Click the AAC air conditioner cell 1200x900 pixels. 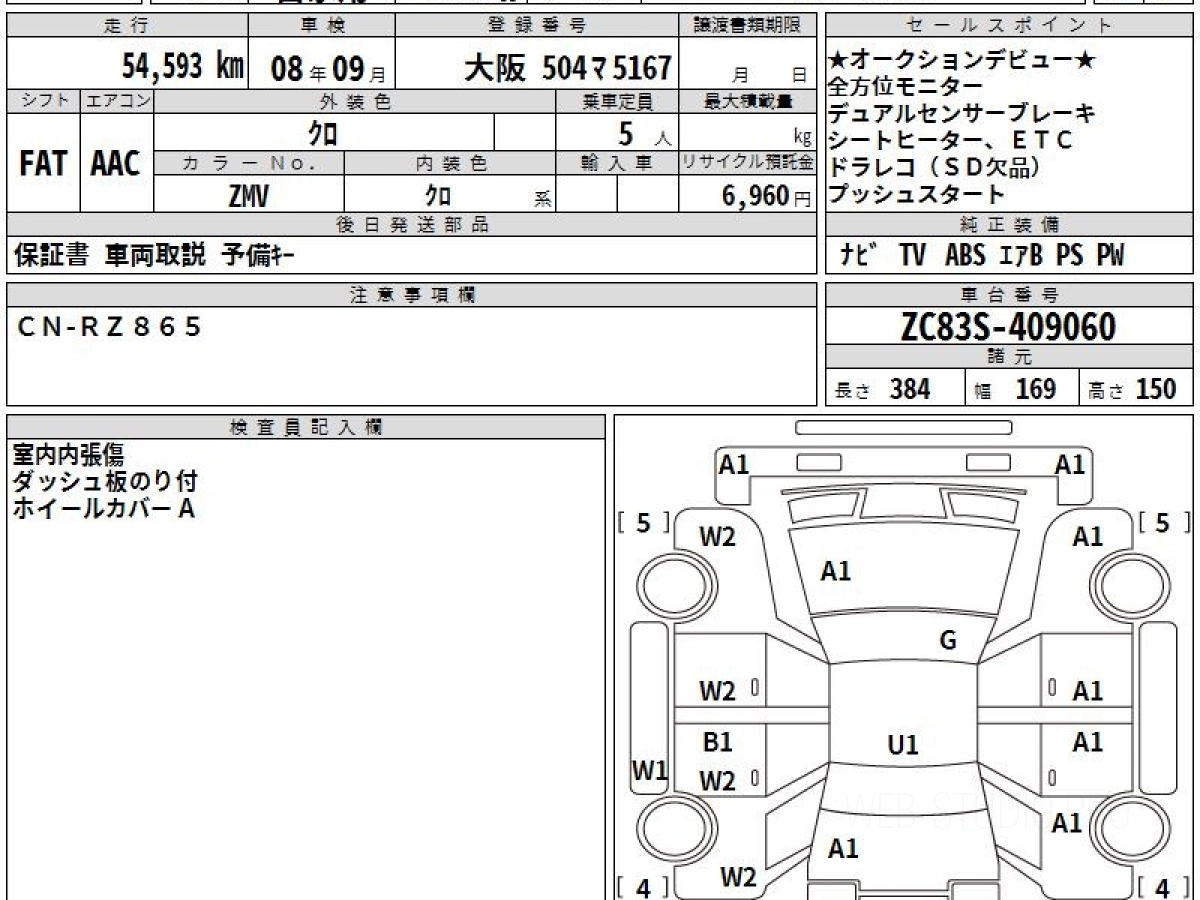click(x=116, y=163)
